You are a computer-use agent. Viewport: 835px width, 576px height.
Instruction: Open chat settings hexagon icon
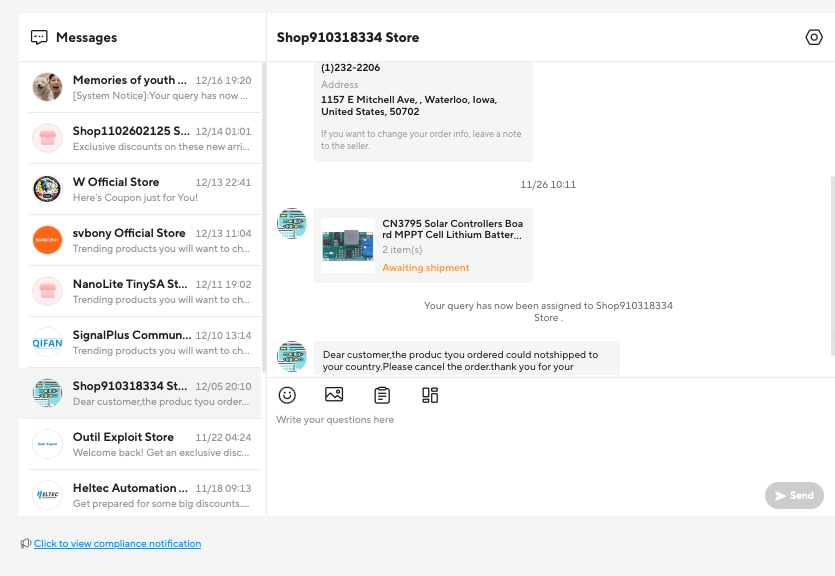coord(814,37)
